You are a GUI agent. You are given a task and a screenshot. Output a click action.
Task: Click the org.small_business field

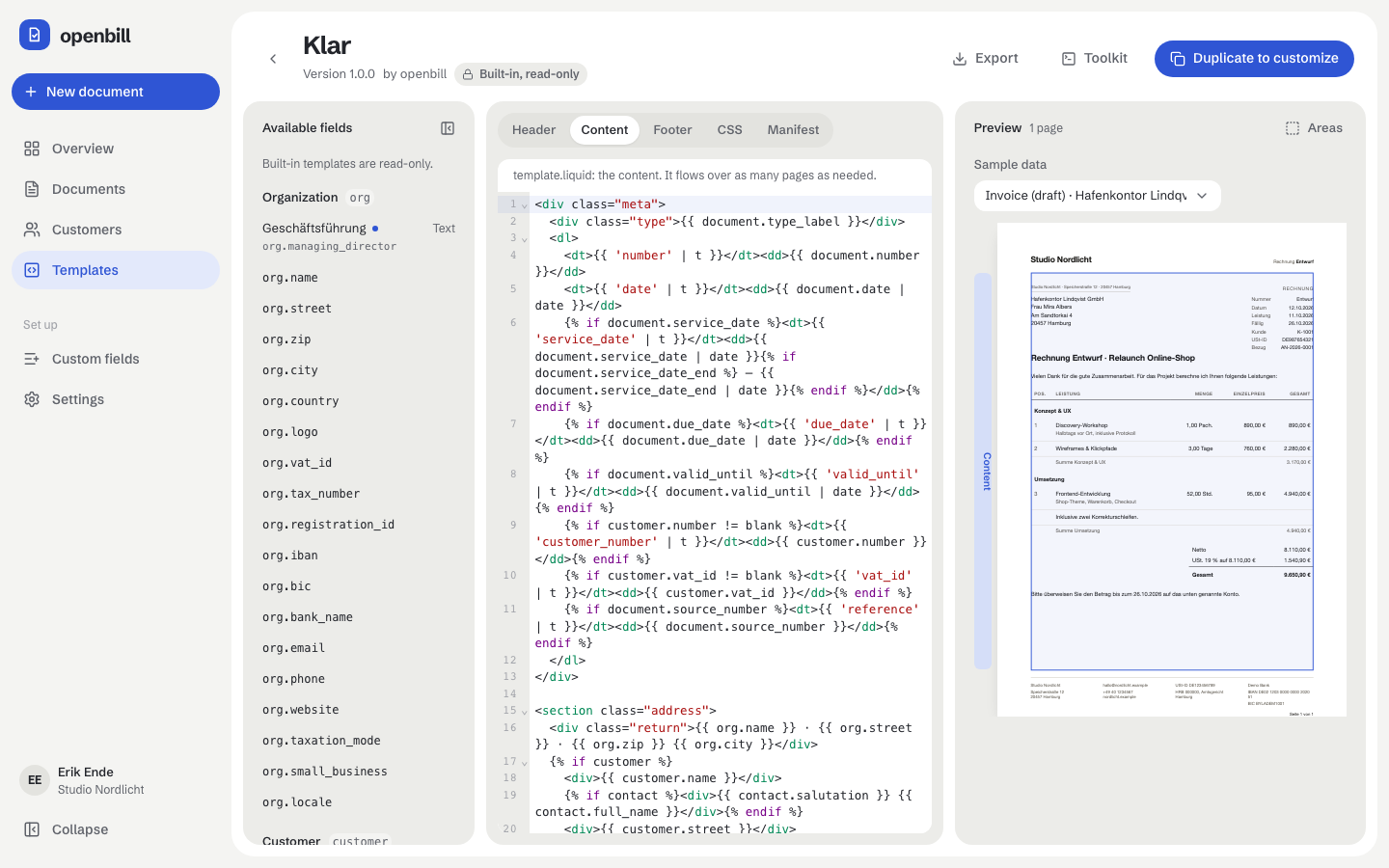pyautogui.click(x=359, y=772)
